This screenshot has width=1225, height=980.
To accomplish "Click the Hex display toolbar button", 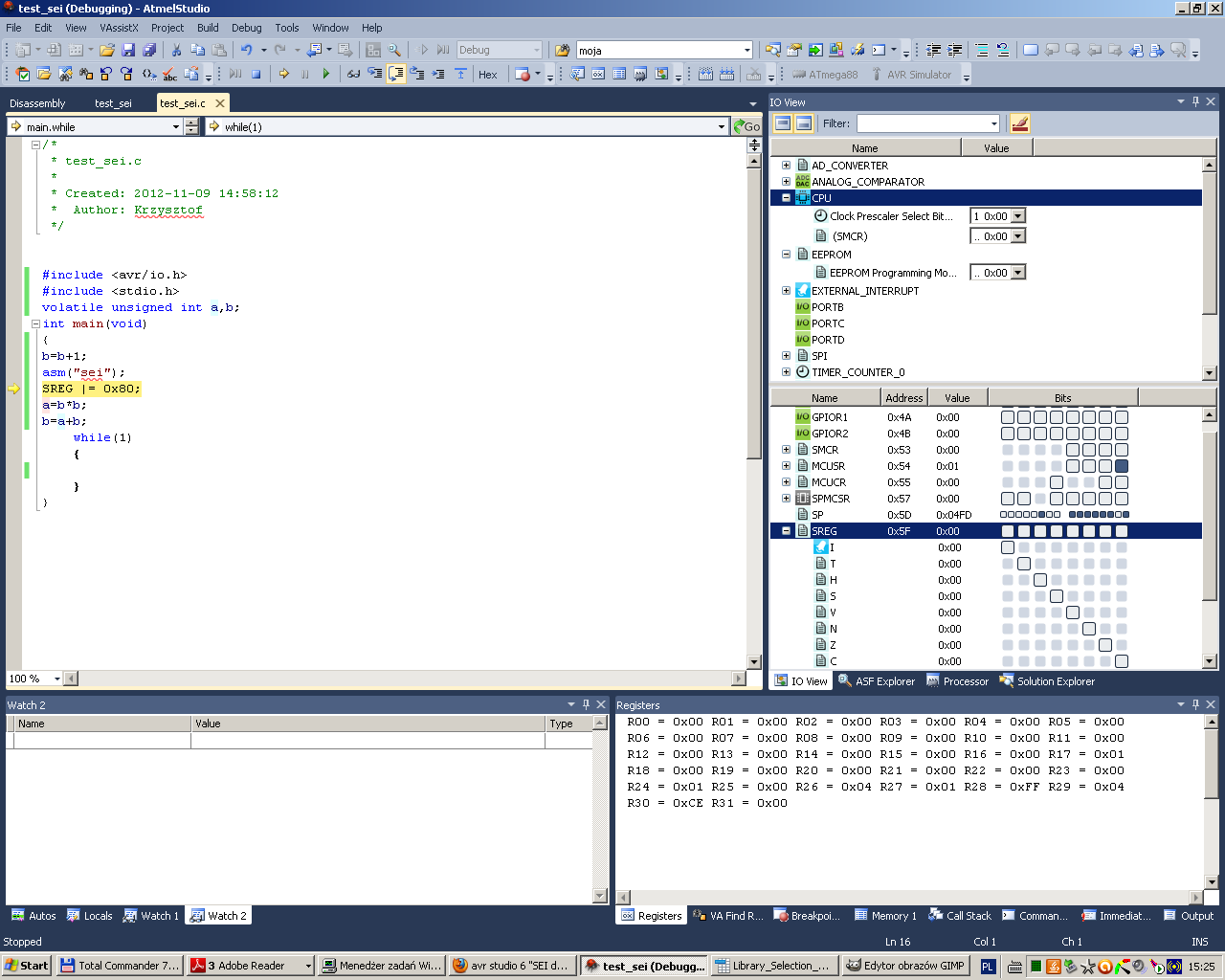I will pyautogui.click(x=487, y=74).
